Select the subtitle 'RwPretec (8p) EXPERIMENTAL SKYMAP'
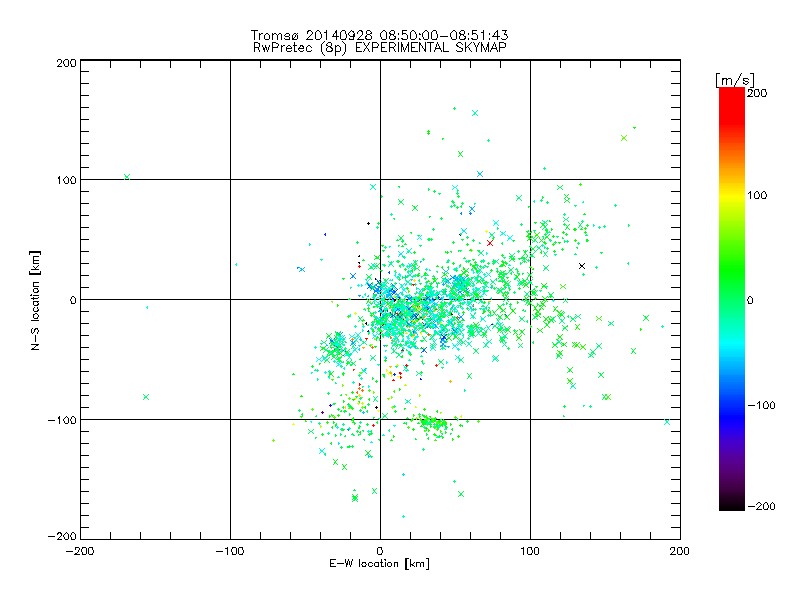This screenshot has width=800, height=600. pos(380,48)
